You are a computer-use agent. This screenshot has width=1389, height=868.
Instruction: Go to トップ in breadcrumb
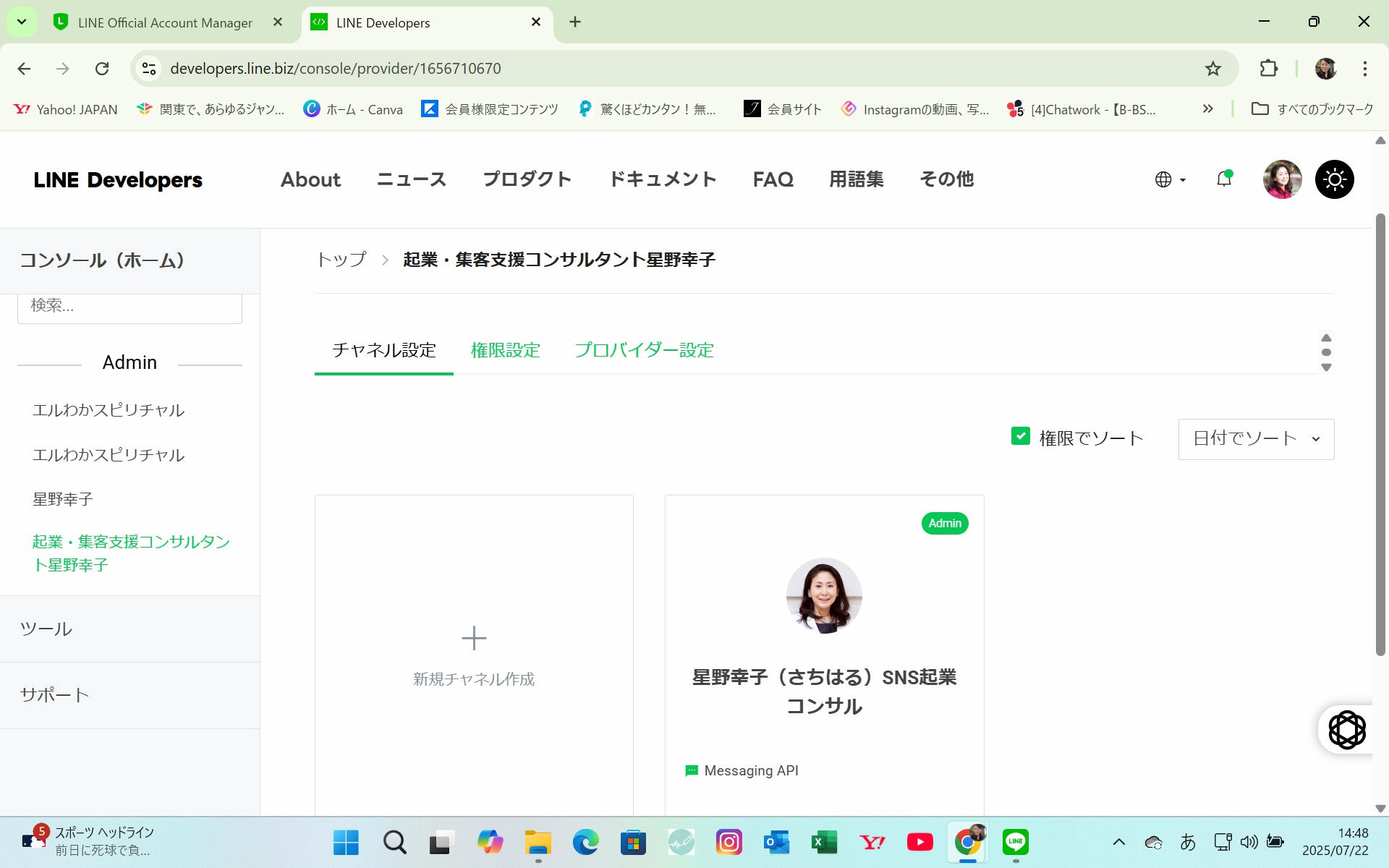tap(341, 260)
